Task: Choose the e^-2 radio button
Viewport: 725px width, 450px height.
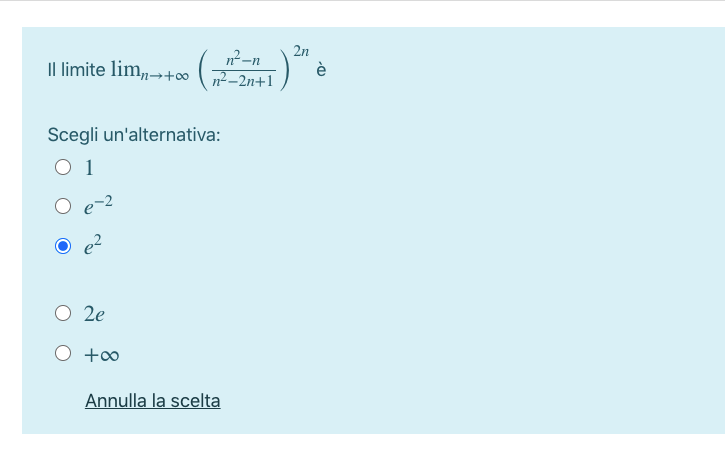Action: 64,207
